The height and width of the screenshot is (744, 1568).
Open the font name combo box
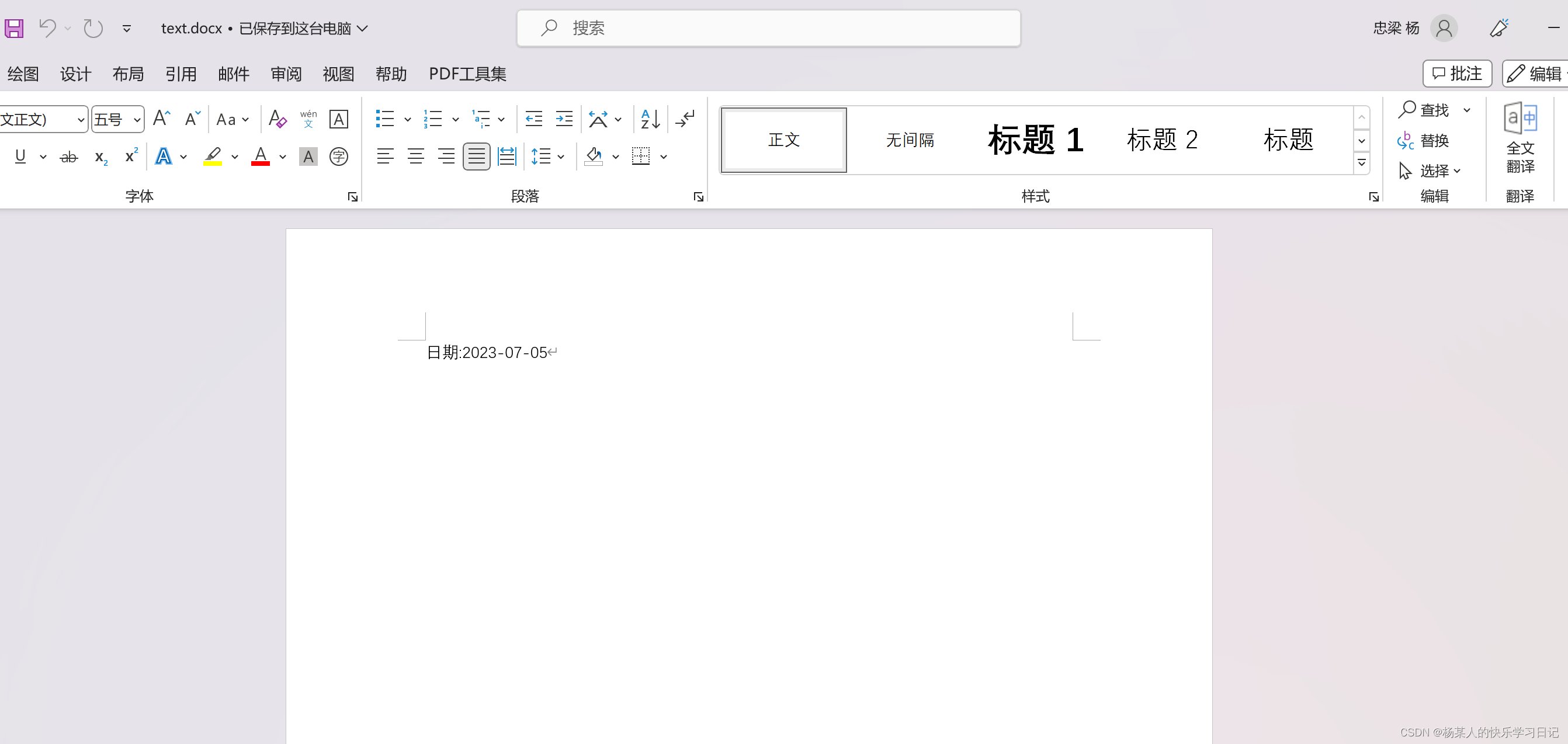[x=43, y=119]
